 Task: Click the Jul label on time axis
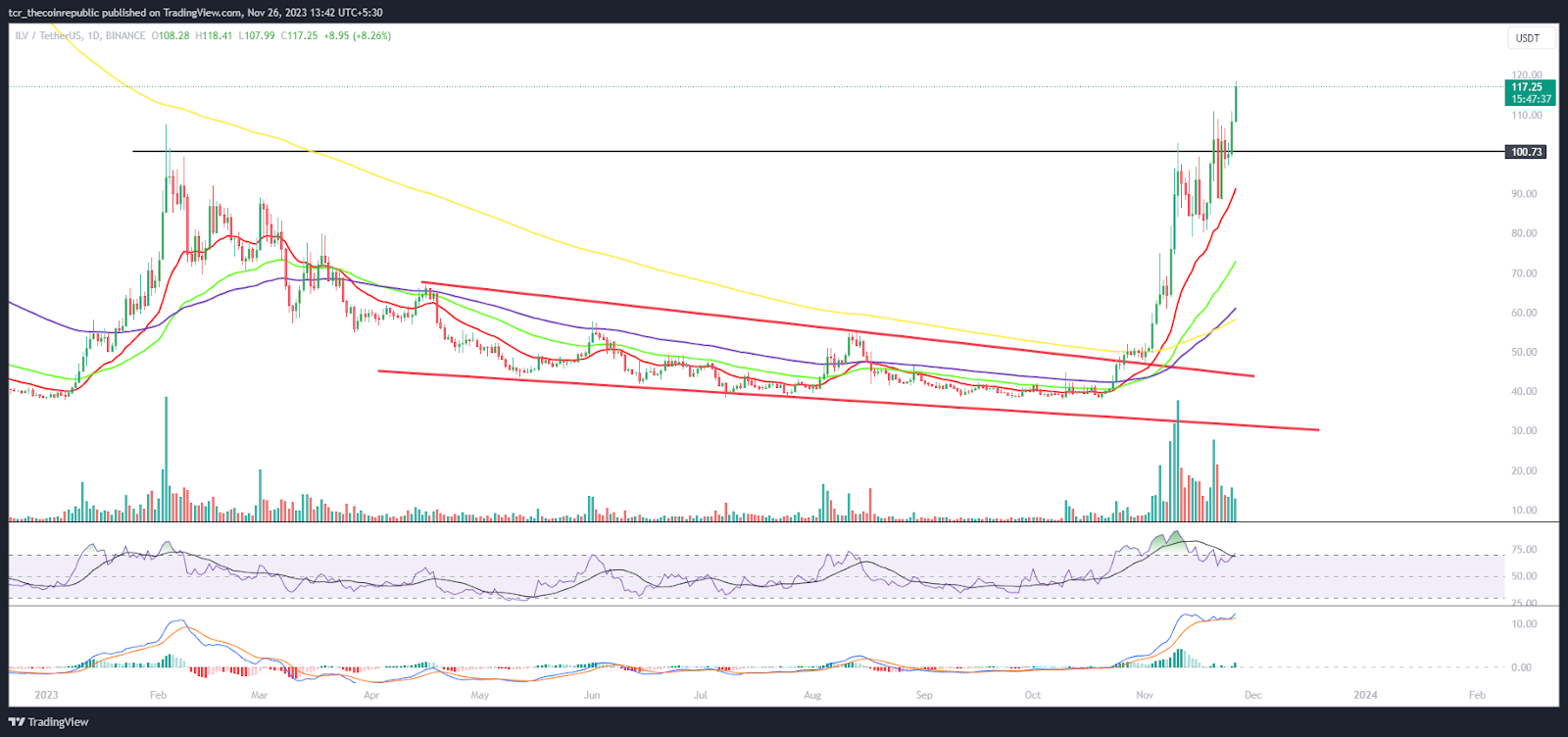click(x=701, y=695)
